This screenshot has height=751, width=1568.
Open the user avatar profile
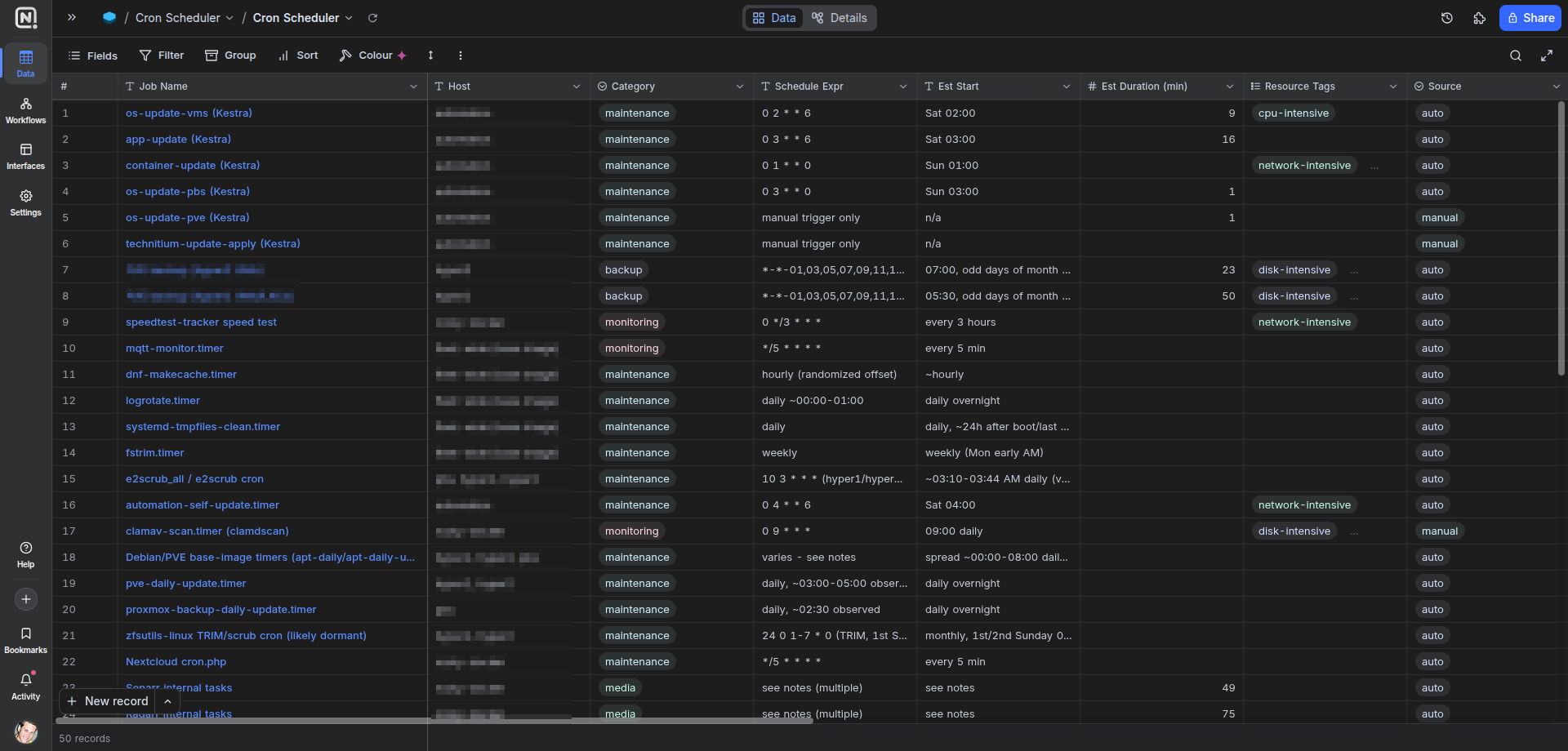click(26, 731)
